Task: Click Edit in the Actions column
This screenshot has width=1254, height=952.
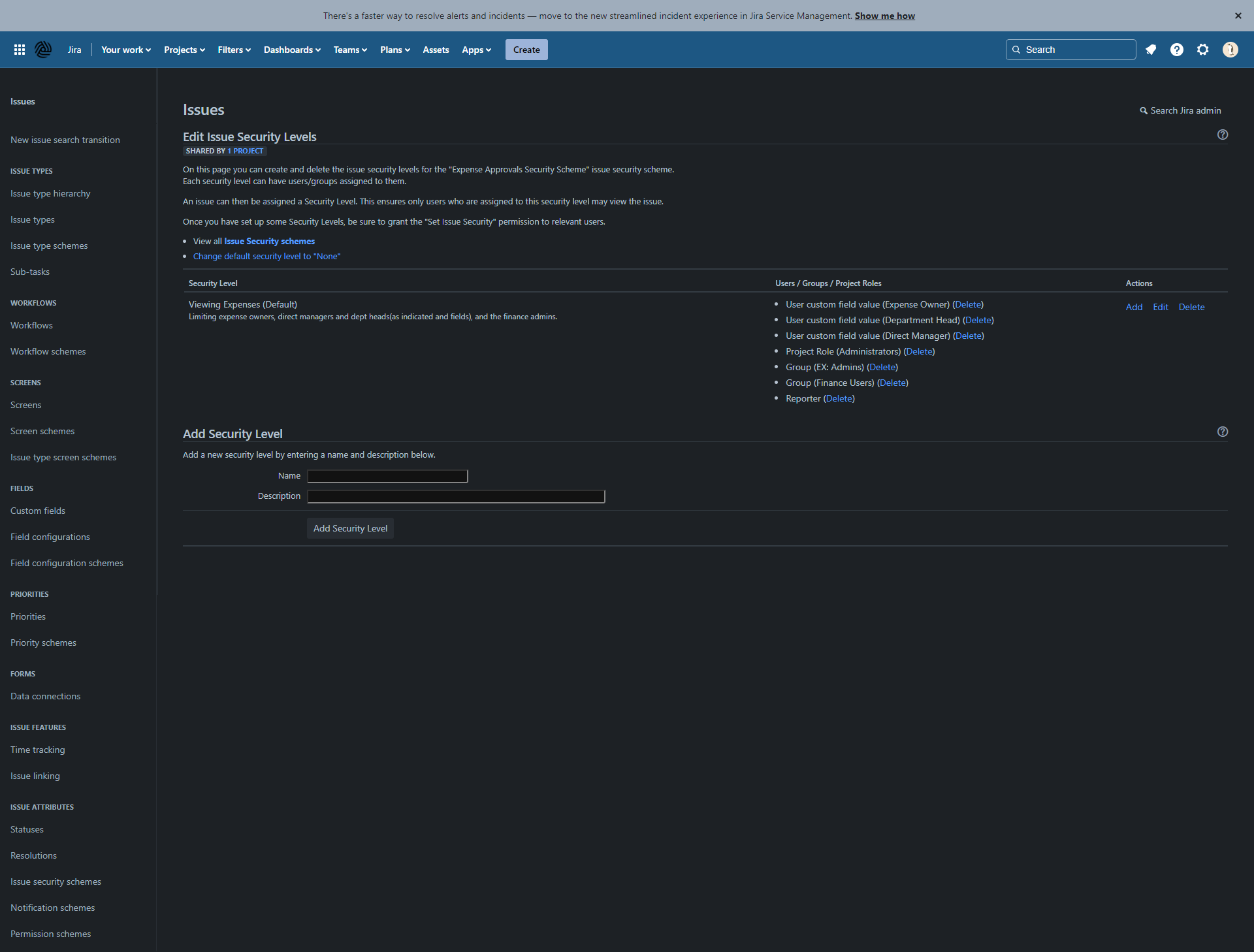Action: click(x=1161, y=307)
